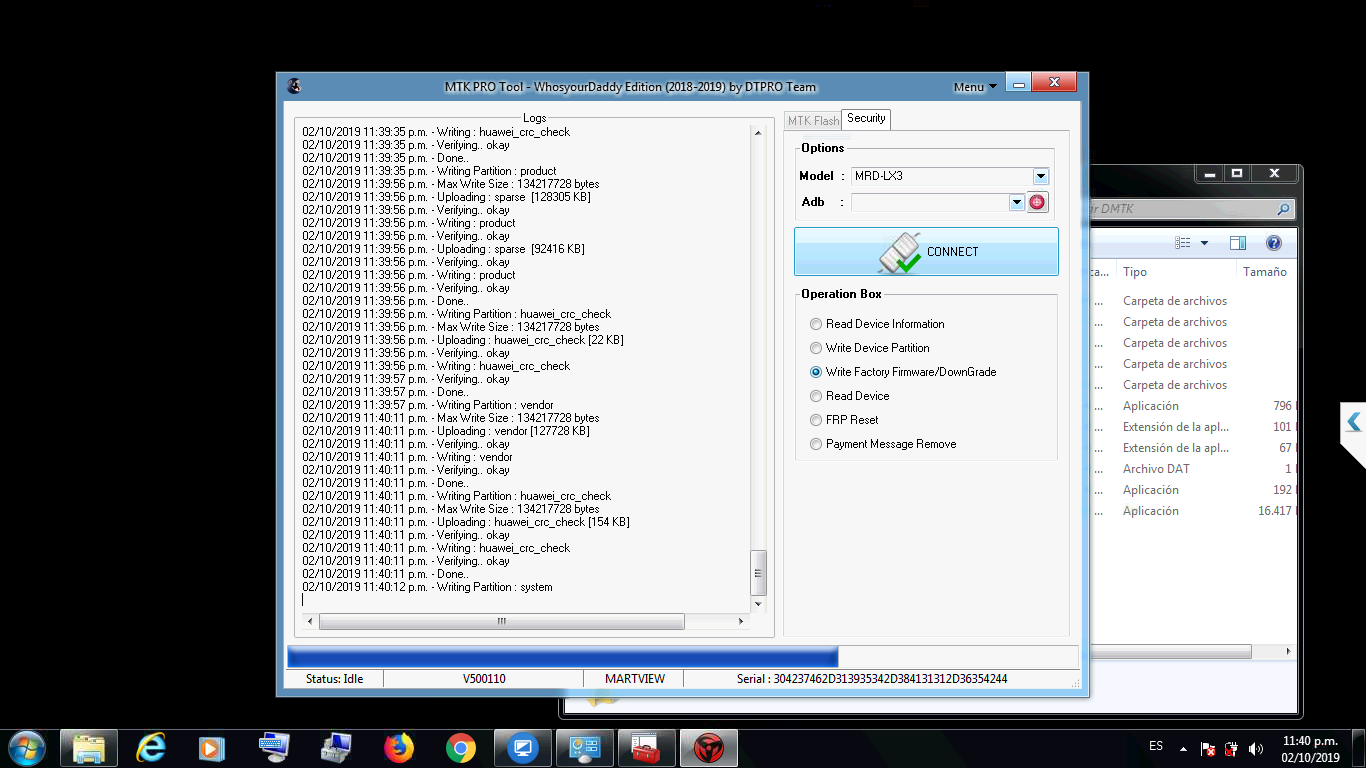Click the logs scroll down arrow
Screen dimensions: 1366x768
(758, 603)
